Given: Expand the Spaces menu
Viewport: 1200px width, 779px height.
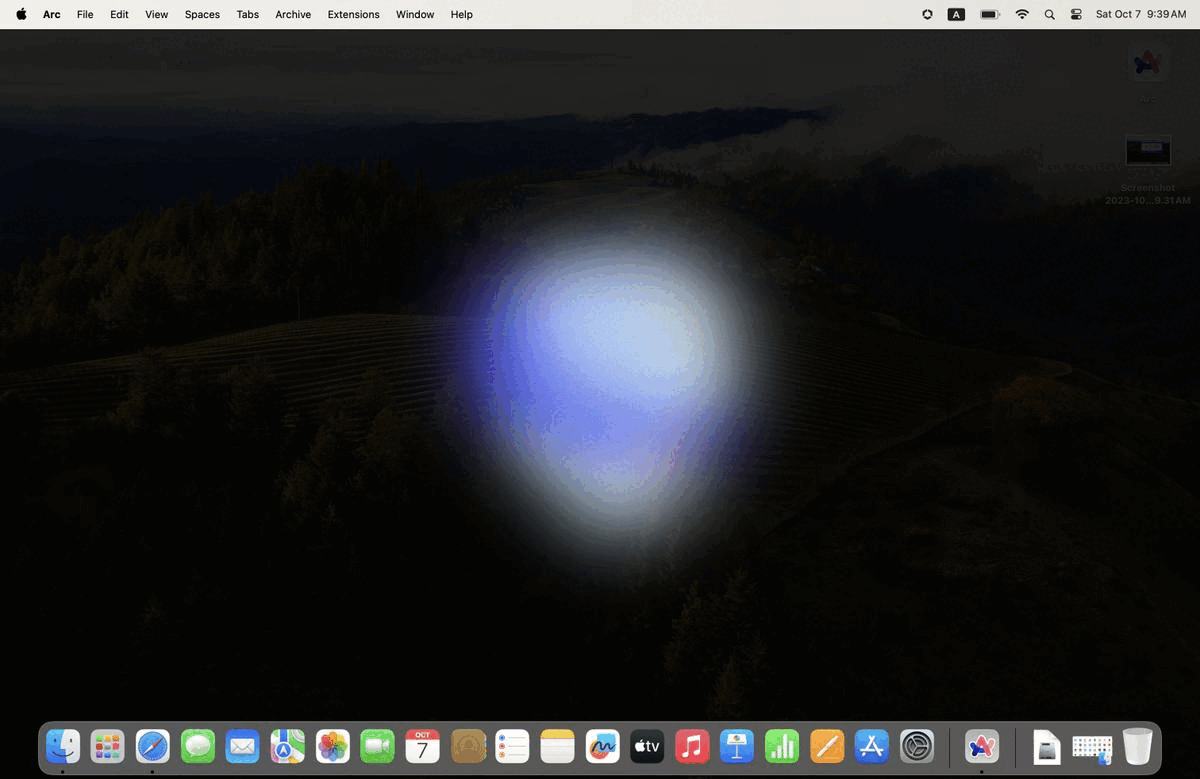Looking at the screenshot, I should pyautogui.click(x=202, y=14).
